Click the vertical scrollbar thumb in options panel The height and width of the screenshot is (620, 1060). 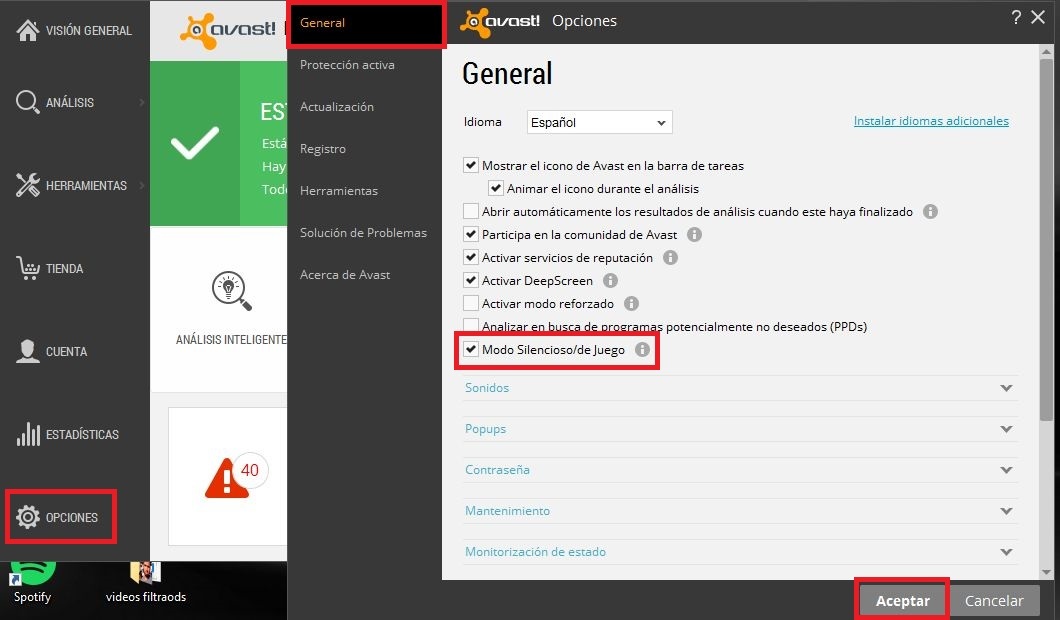tap(1046, 240)
